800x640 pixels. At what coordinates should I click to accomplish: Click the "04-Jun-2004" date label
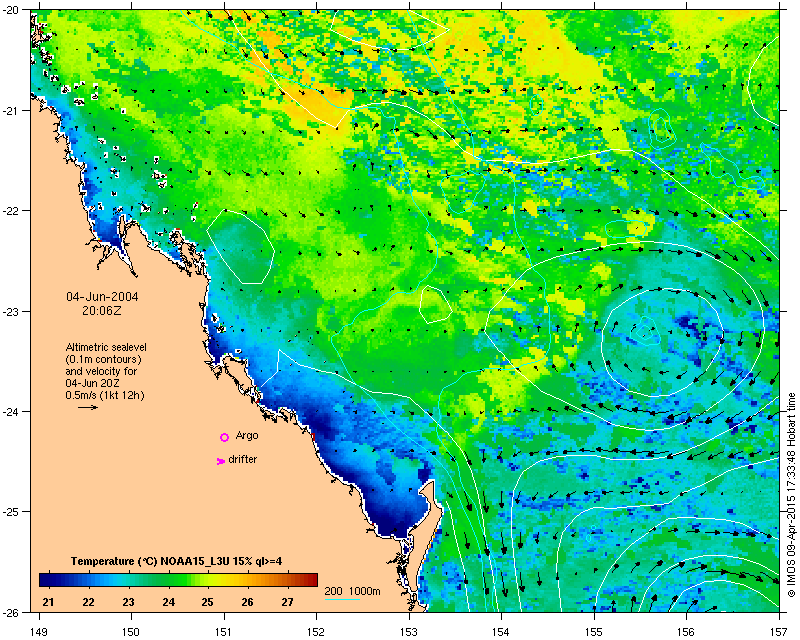(x=102, y=297)
